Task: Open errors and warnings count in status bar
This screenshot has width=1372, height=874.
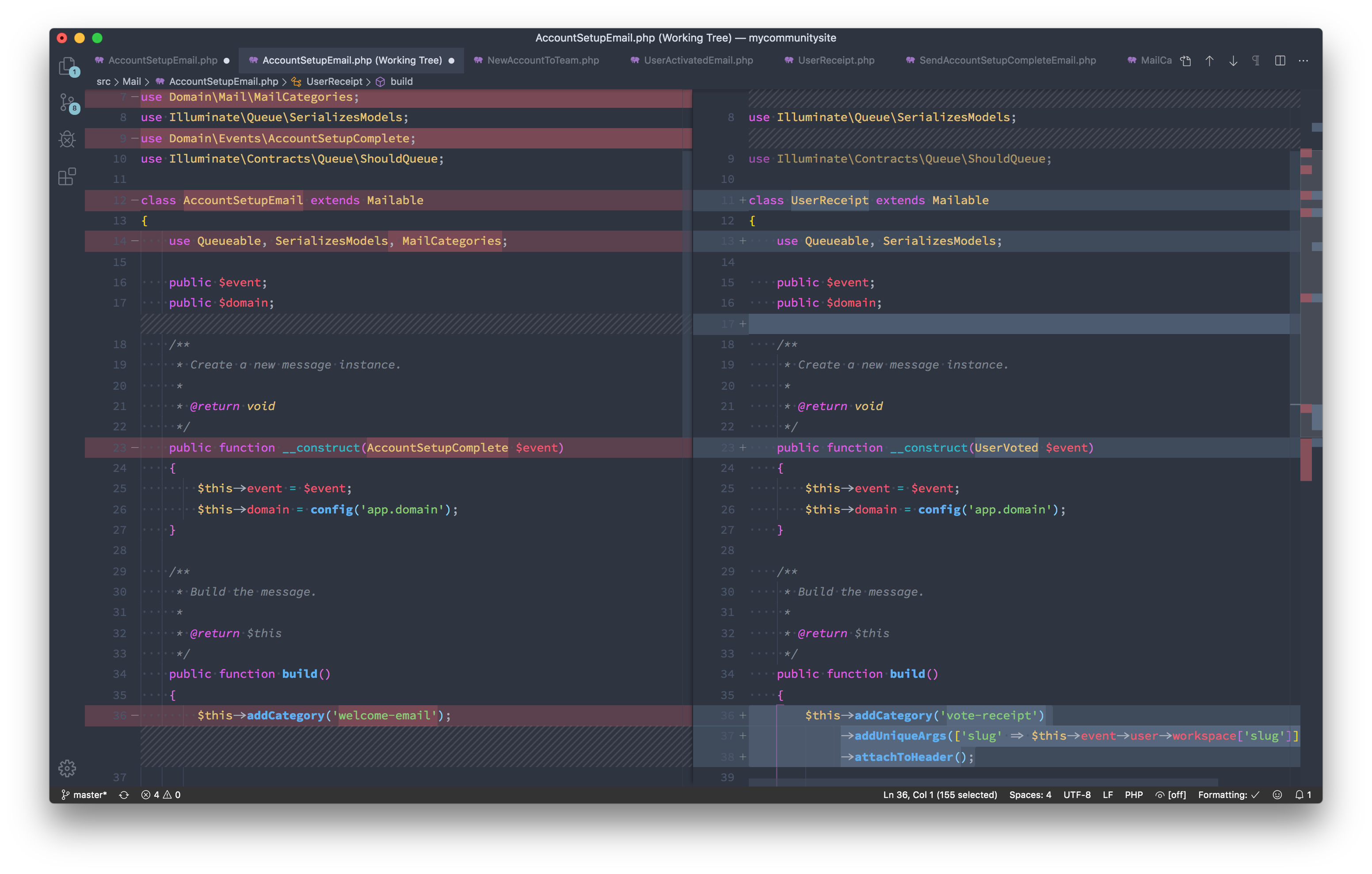Action: tap(161, 794)
